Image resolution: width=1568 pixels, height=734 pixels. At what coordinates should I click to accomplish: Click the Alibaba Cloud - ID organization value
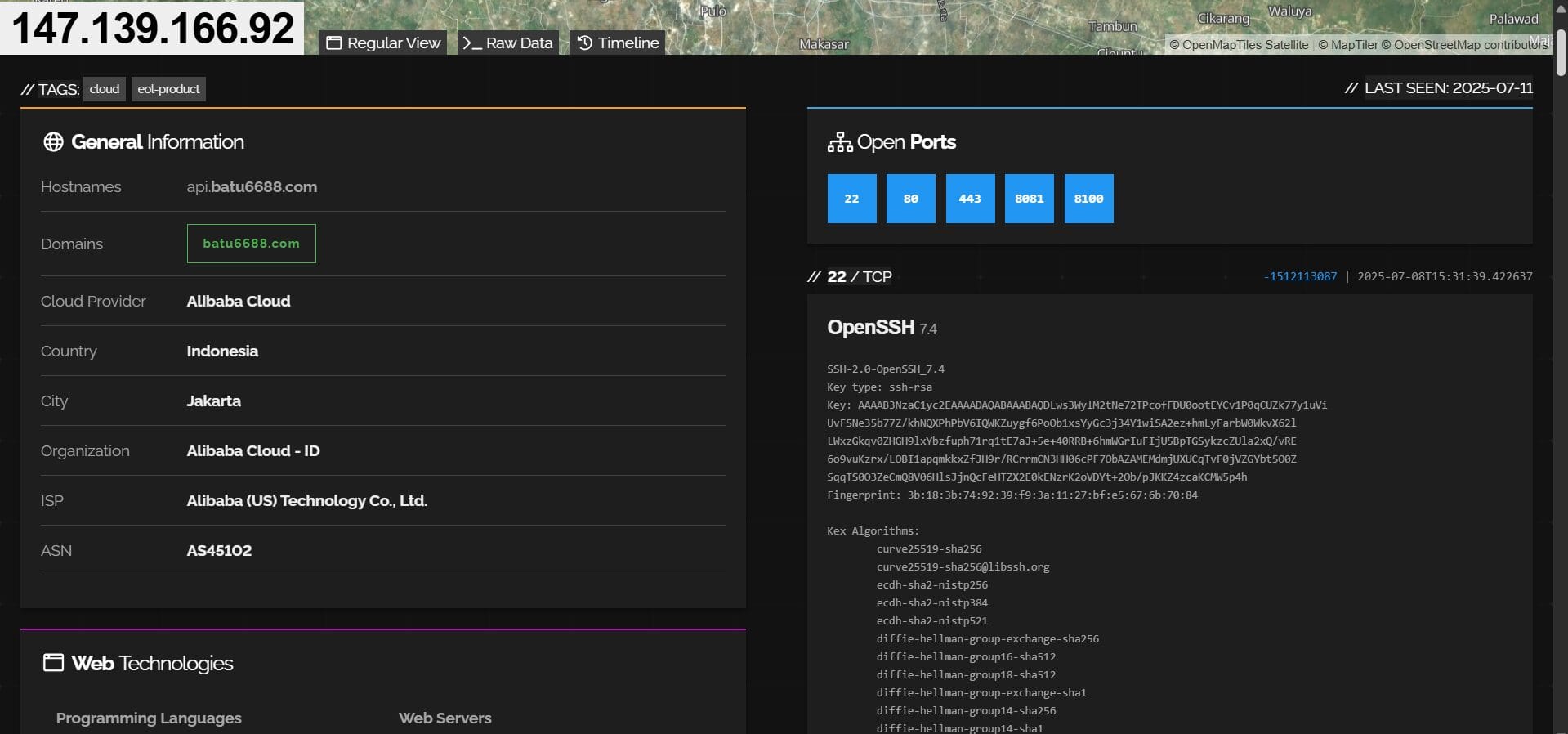tap(253, 450)
